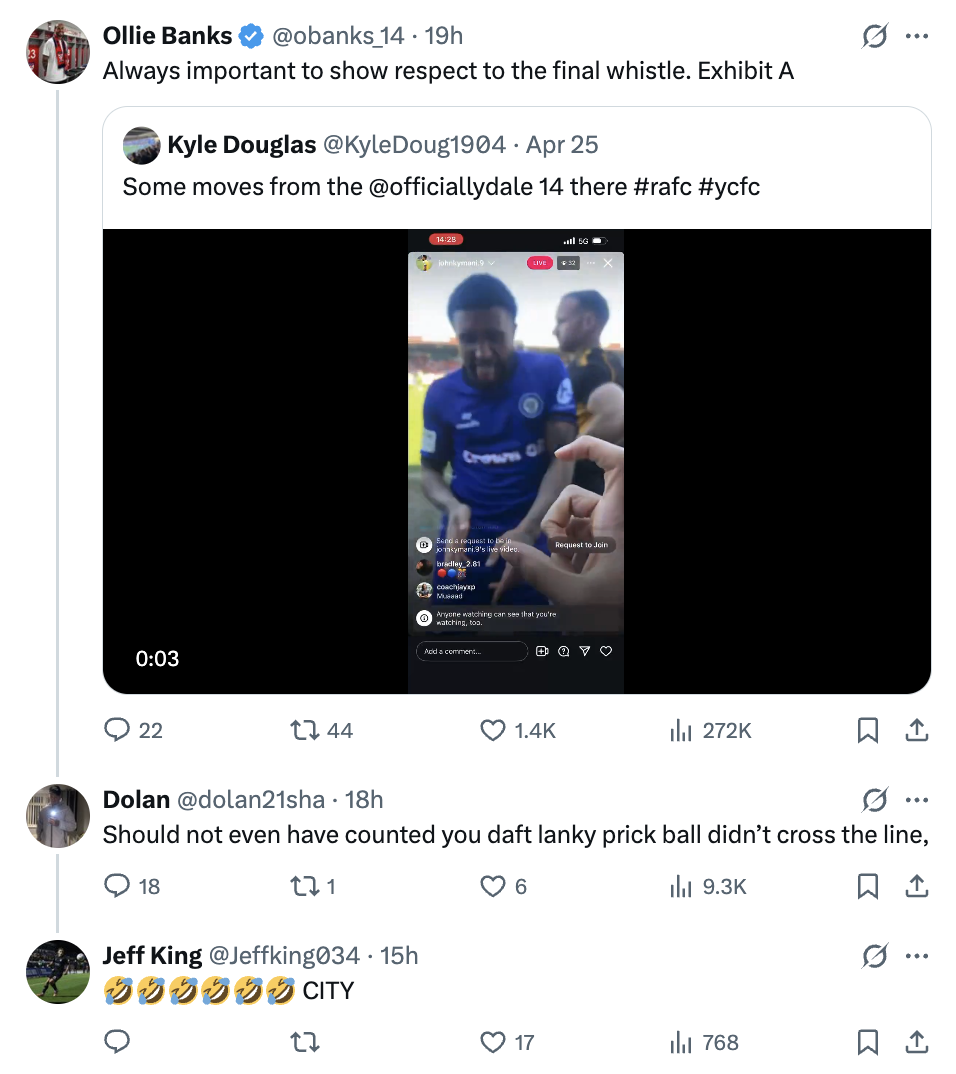Reply to Ollie Banks' post
The image size is (956, 1074).
[x=118, y=731]
